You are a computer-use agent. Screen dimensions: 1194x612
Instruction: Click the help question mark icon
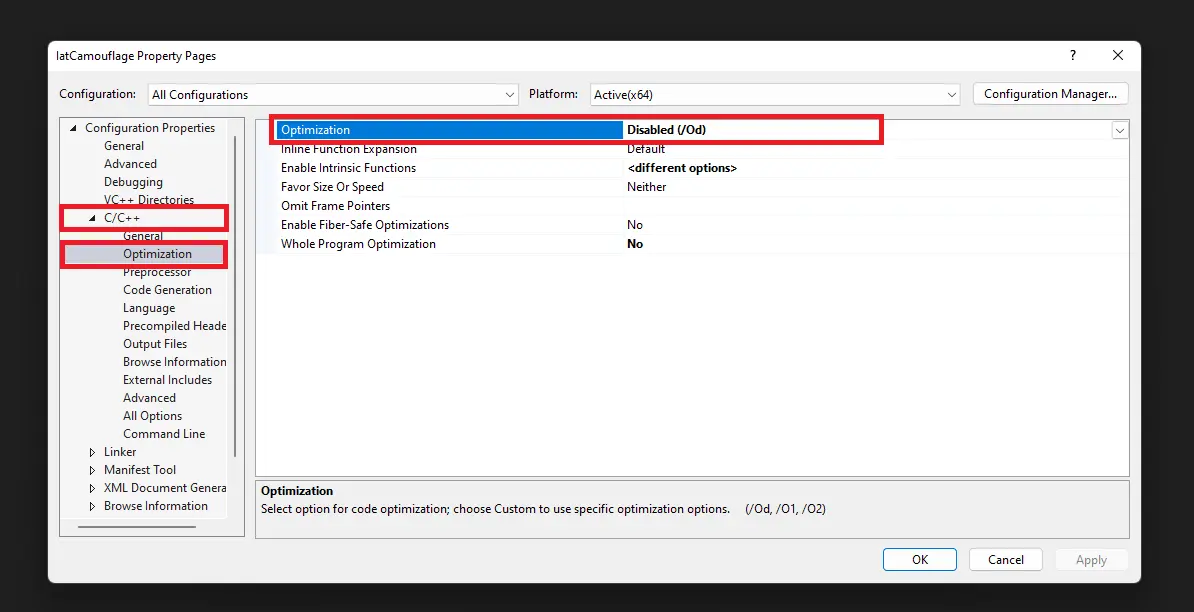[1073, 56]
